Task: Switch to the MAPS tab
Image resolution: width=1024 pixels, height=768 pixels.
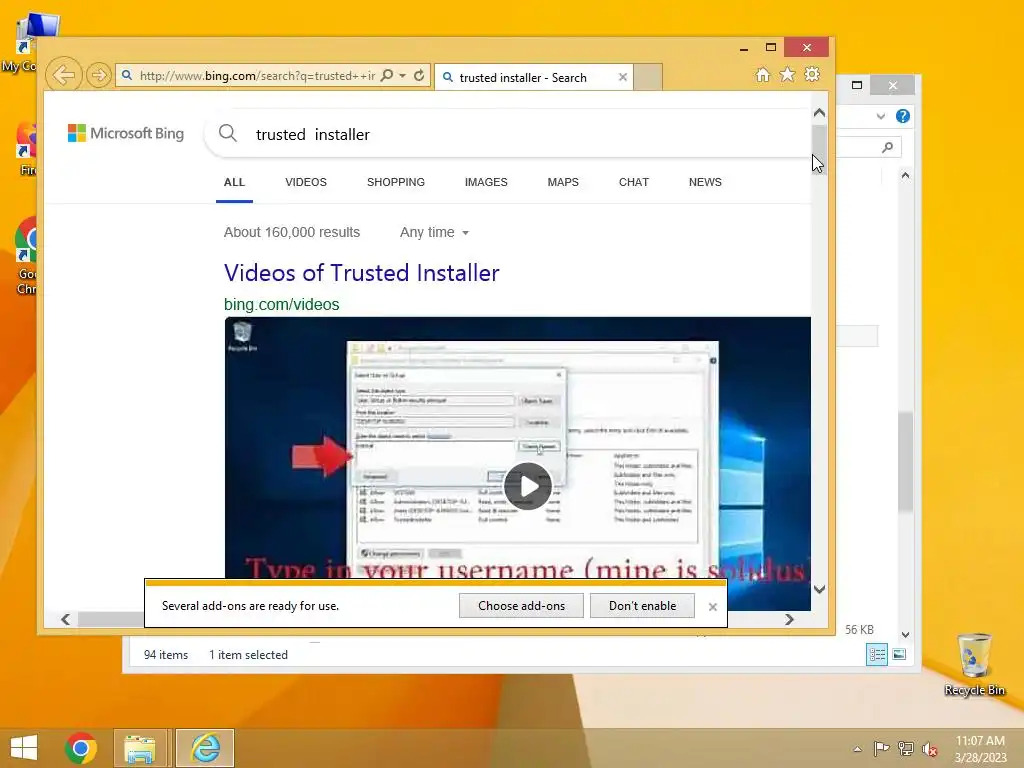Action: coord(563,182)
